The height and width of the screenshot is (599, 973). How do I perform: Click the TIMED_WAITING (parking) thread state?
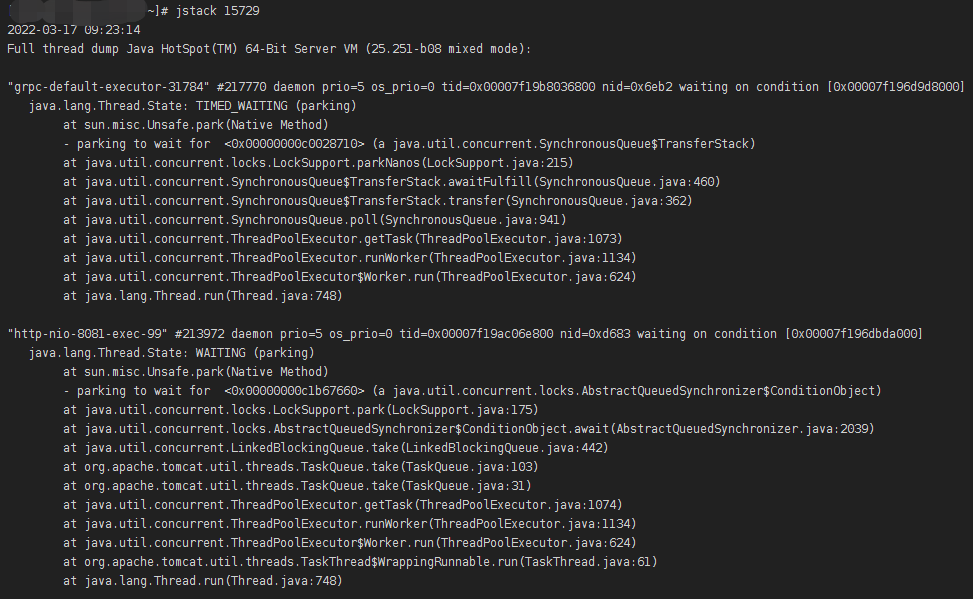tap(276, 106)
